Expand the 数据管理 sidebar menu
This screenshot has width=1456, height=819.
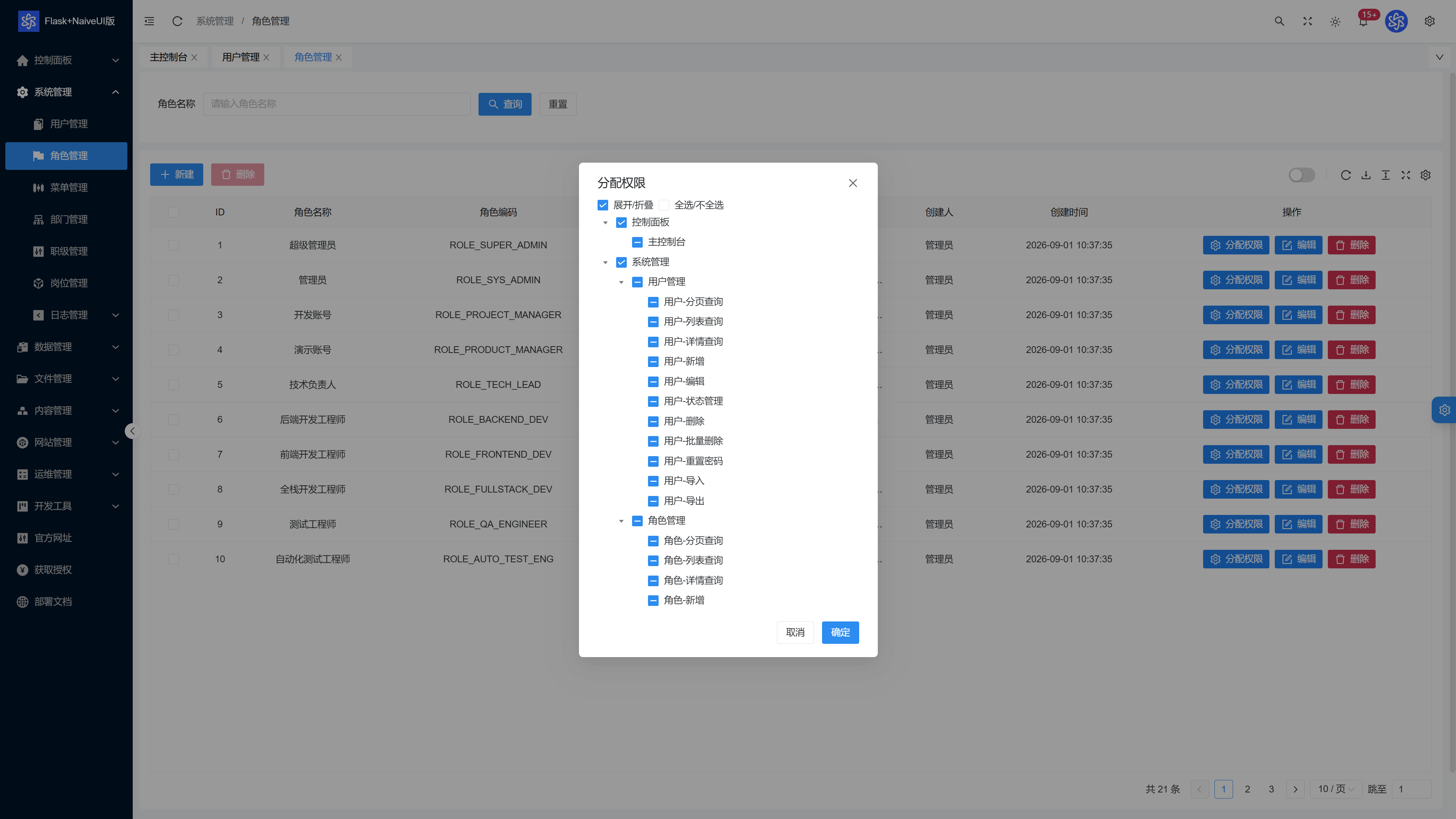pos(66,347)
